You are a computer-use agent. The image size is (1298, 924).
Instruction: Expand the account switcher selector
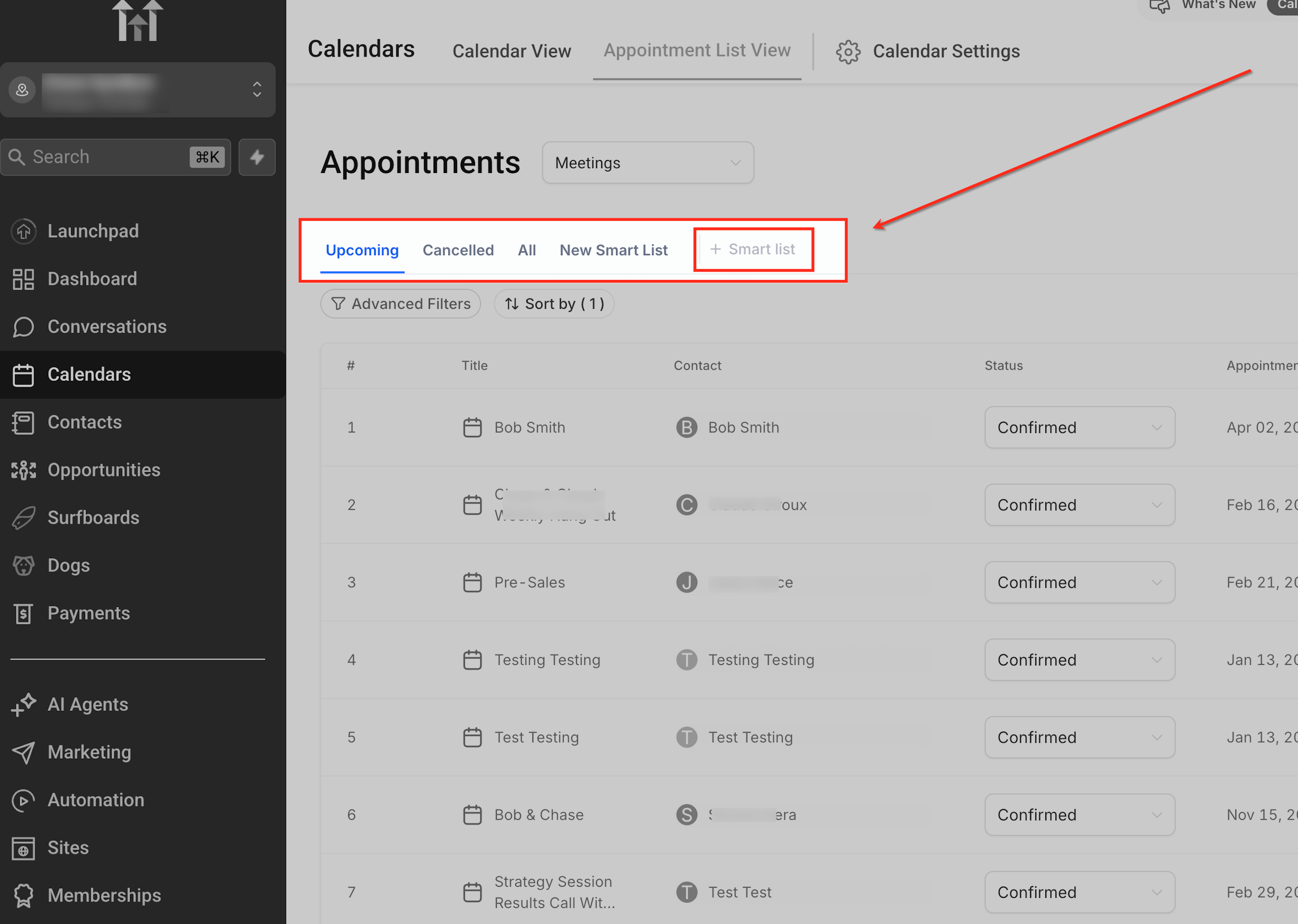[x=257, y=89]
